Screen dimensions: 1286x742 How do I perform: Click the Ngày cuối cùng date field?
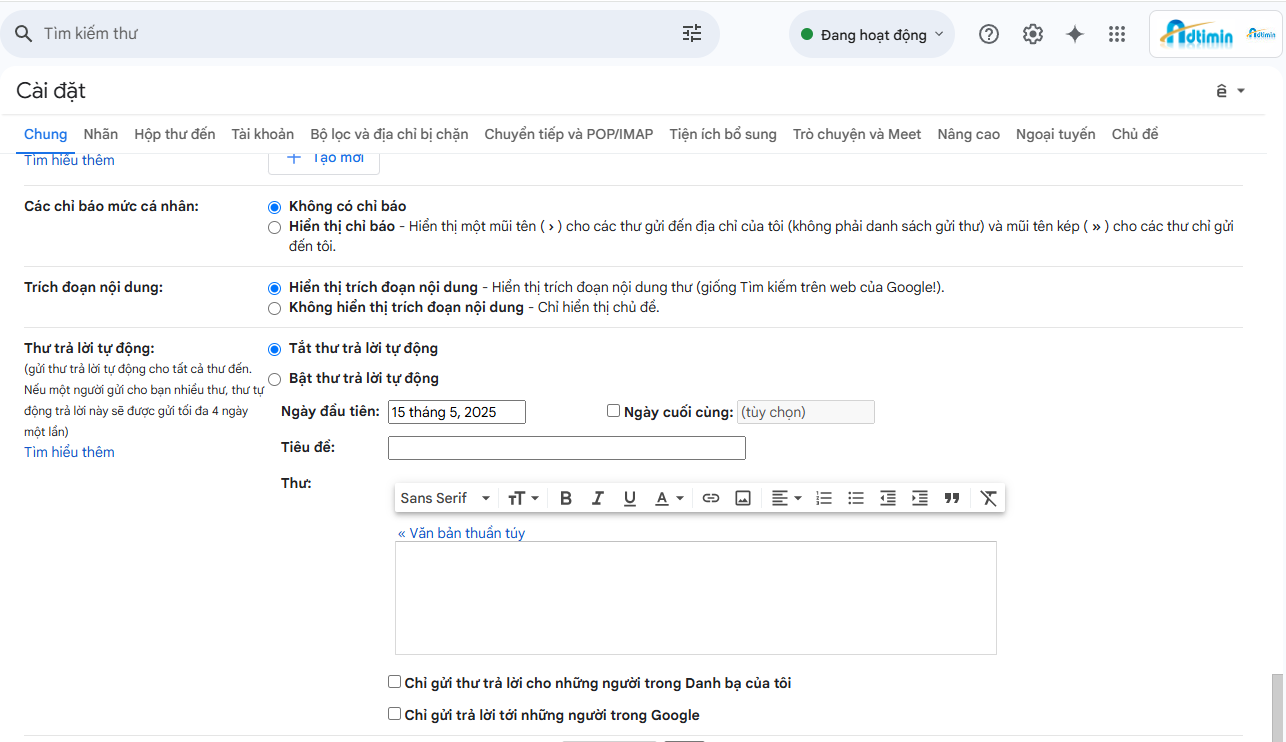[806, 412]
